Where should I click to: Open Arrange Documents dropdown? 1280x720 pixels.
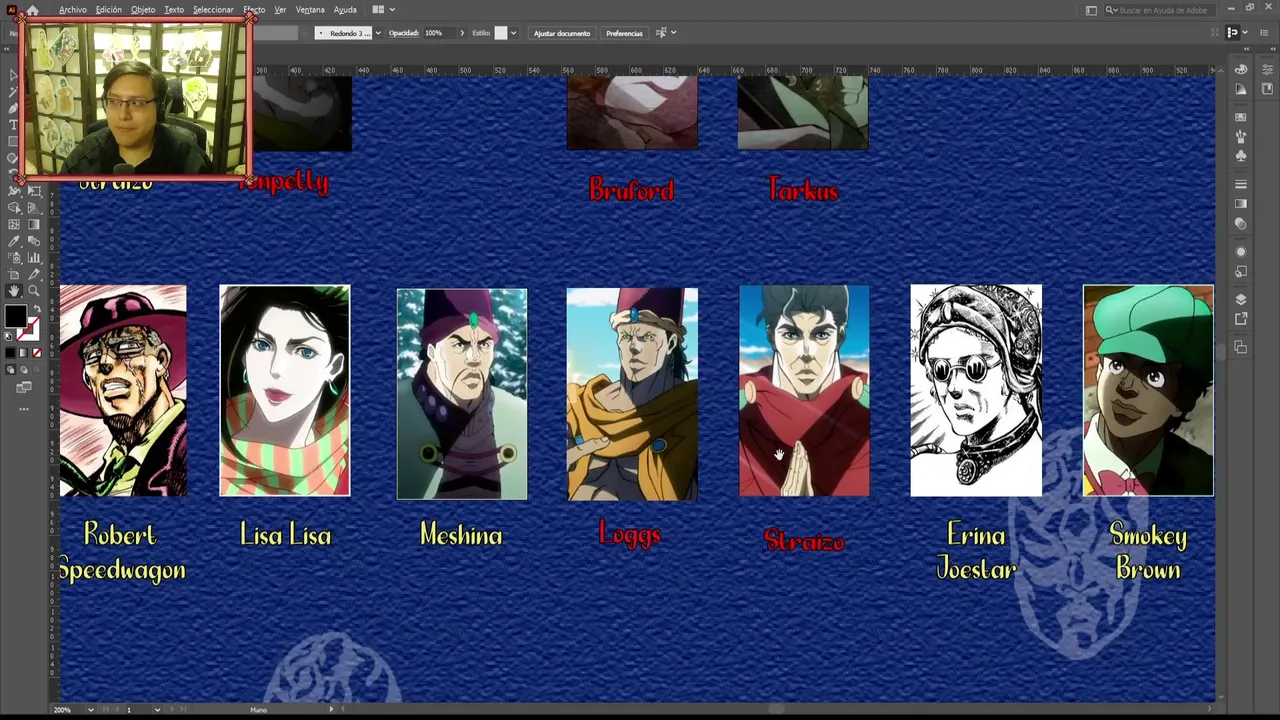(382, 9)
